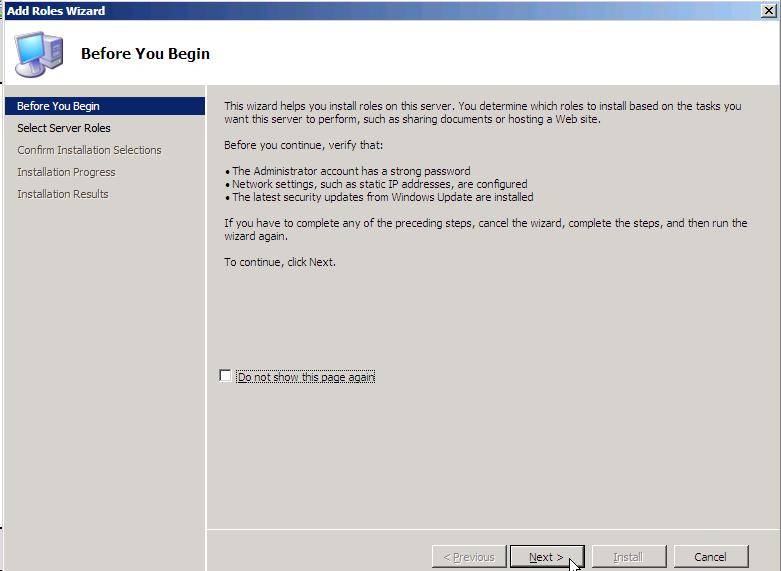Click 'To continue, click Next.' text

tap(280, 262)
